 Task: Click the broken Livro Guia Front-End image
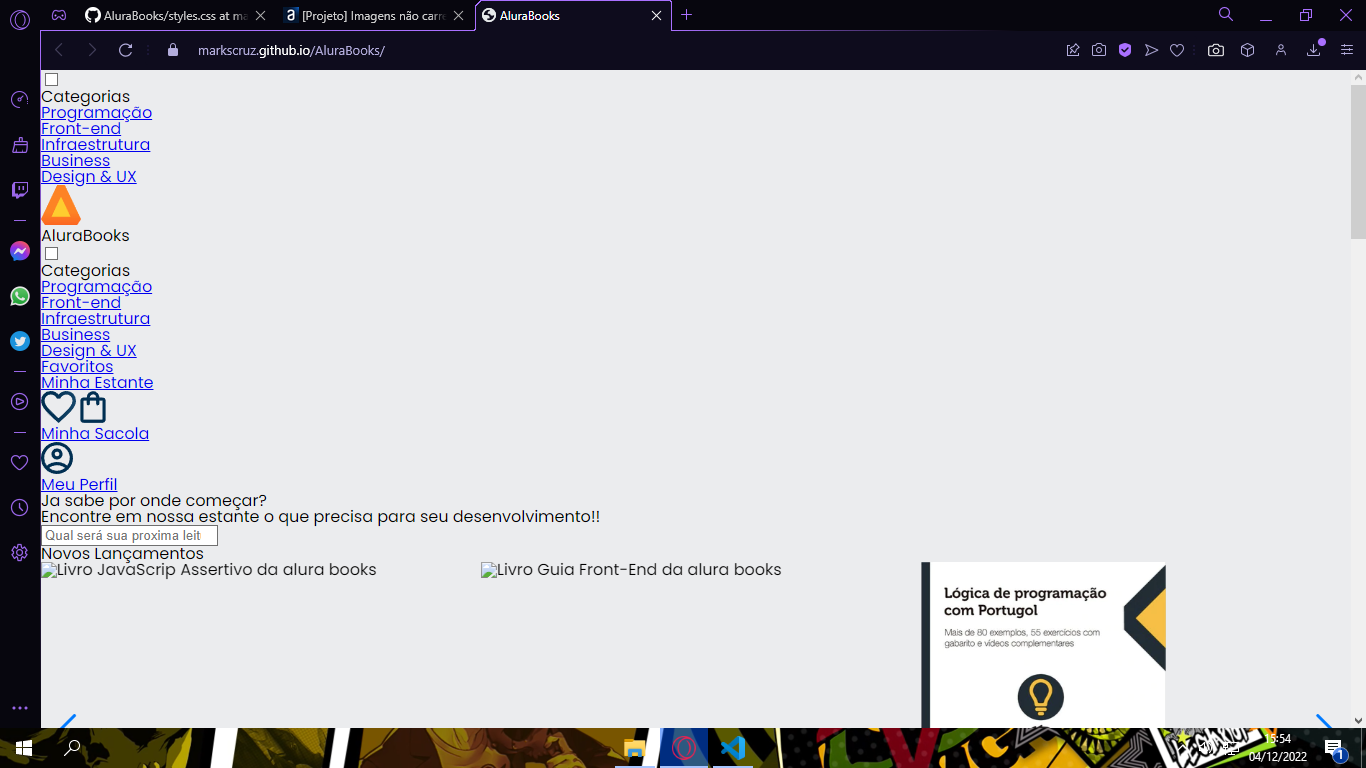(x=631, y=570)
